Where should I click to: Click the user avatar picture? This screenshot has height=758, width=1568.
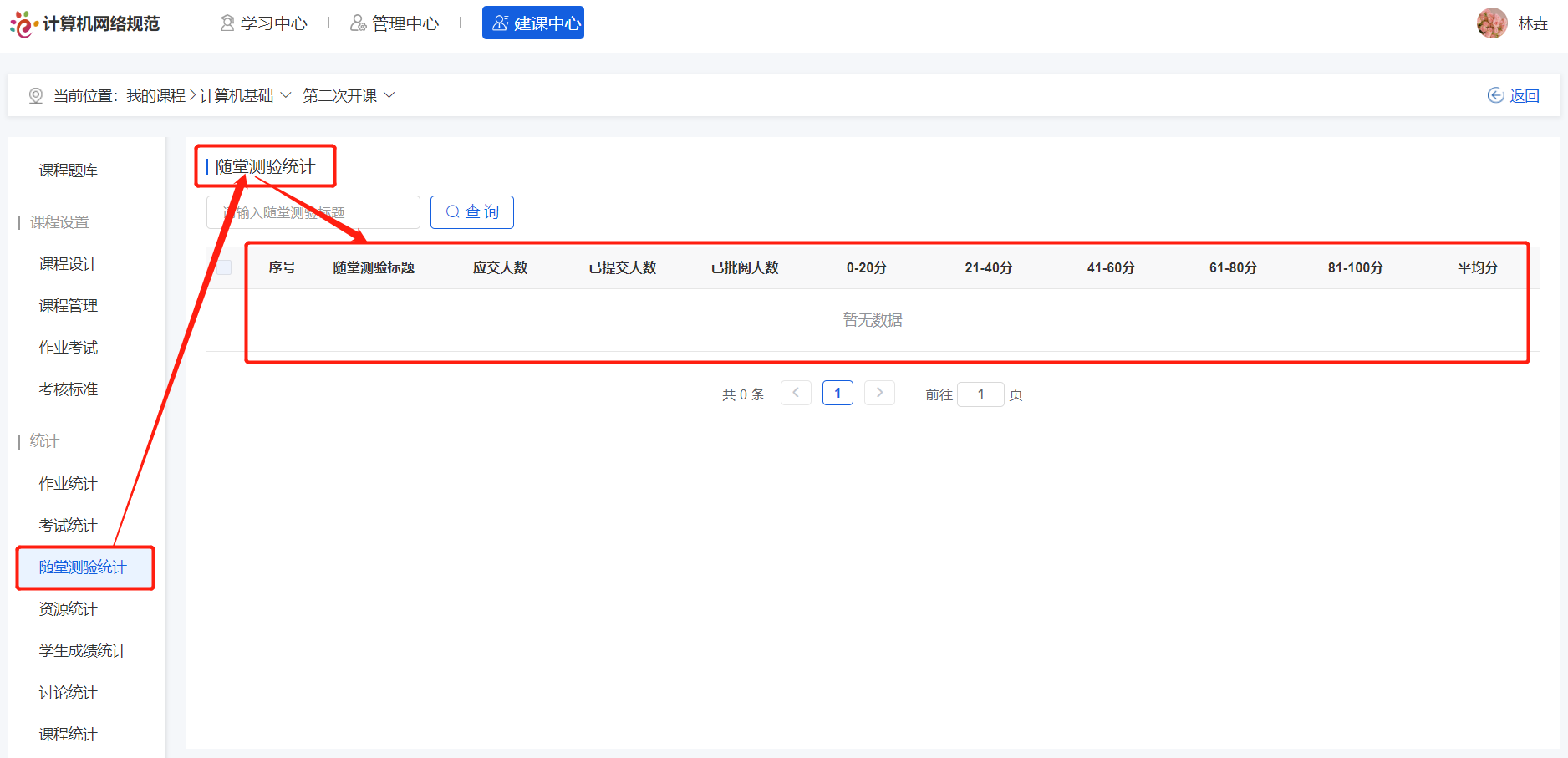click(1492, 23)
